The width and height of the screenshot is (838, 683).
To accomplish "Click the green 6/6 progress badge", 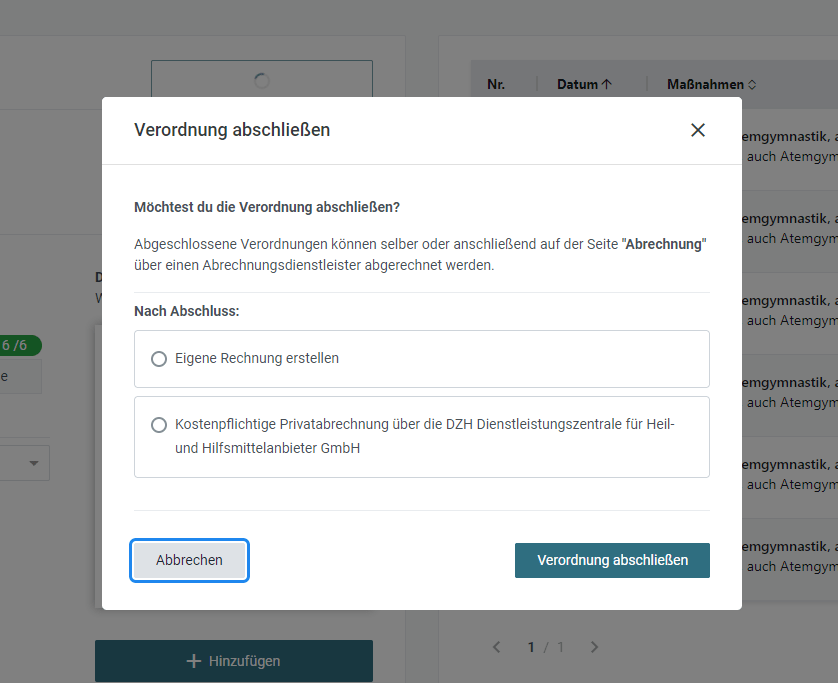I will [19, 345].
